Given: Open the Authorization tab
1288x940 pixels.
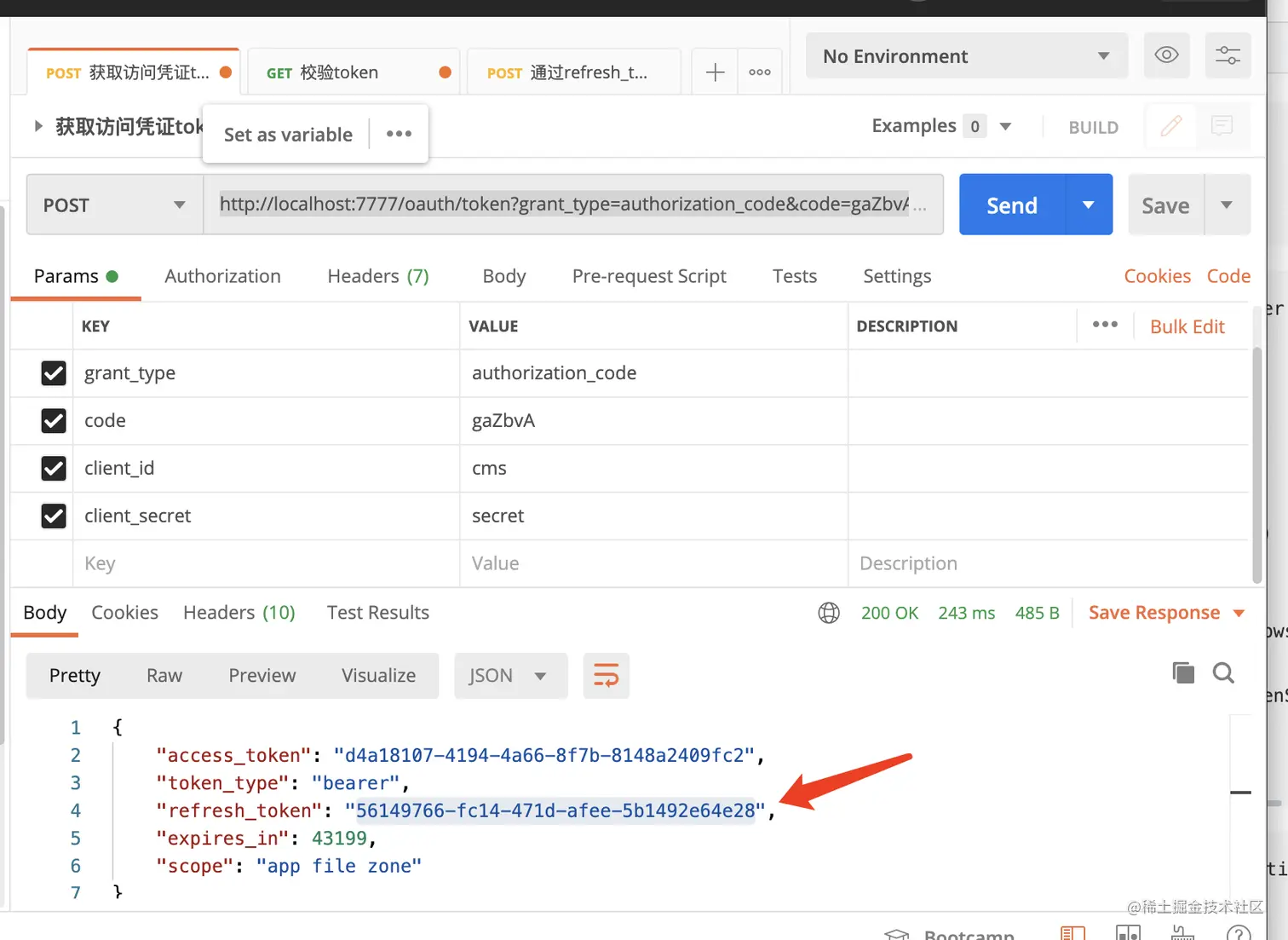Looking at the screenshot, I should [222, 276].
